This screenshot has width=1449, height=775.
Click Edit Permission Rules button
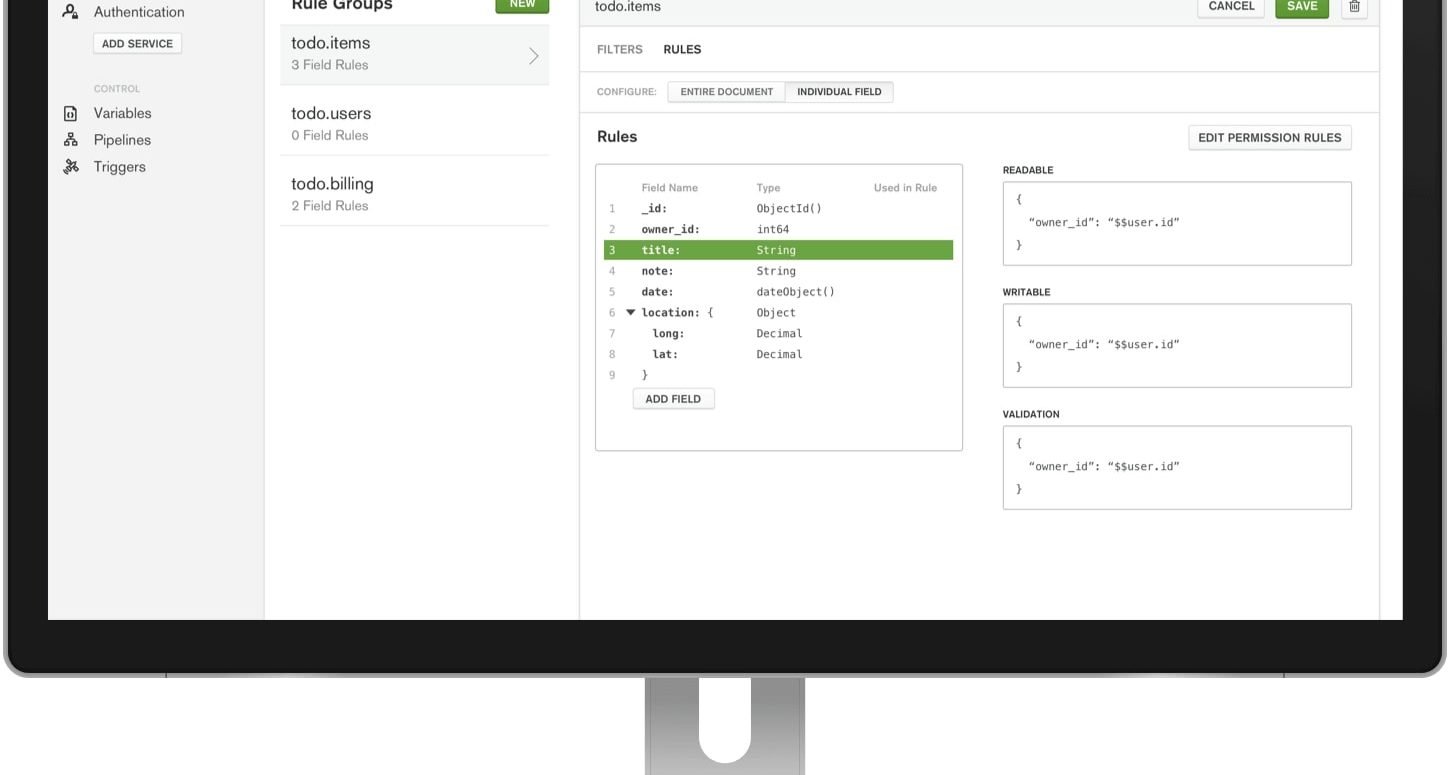click(x=1269, y=138)
